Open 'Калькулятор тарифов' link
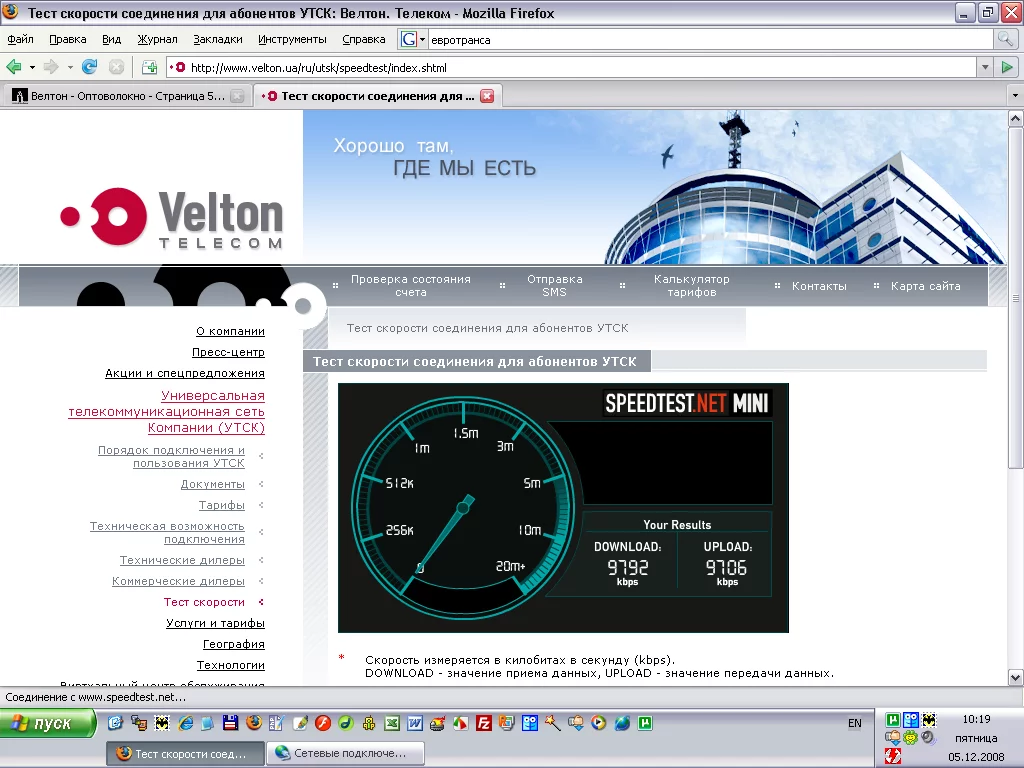The height and width of the screenshot is (768, 1024). click(692, 285)
